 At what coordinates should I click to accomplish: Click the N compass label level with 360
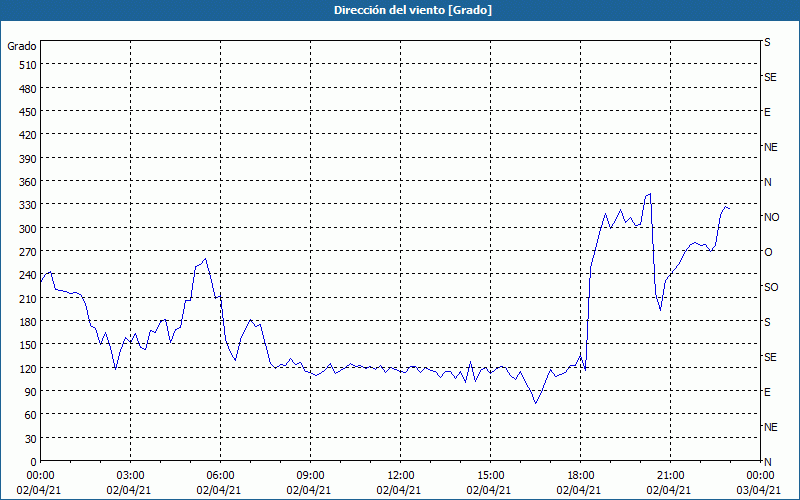(x=768, y=182)
